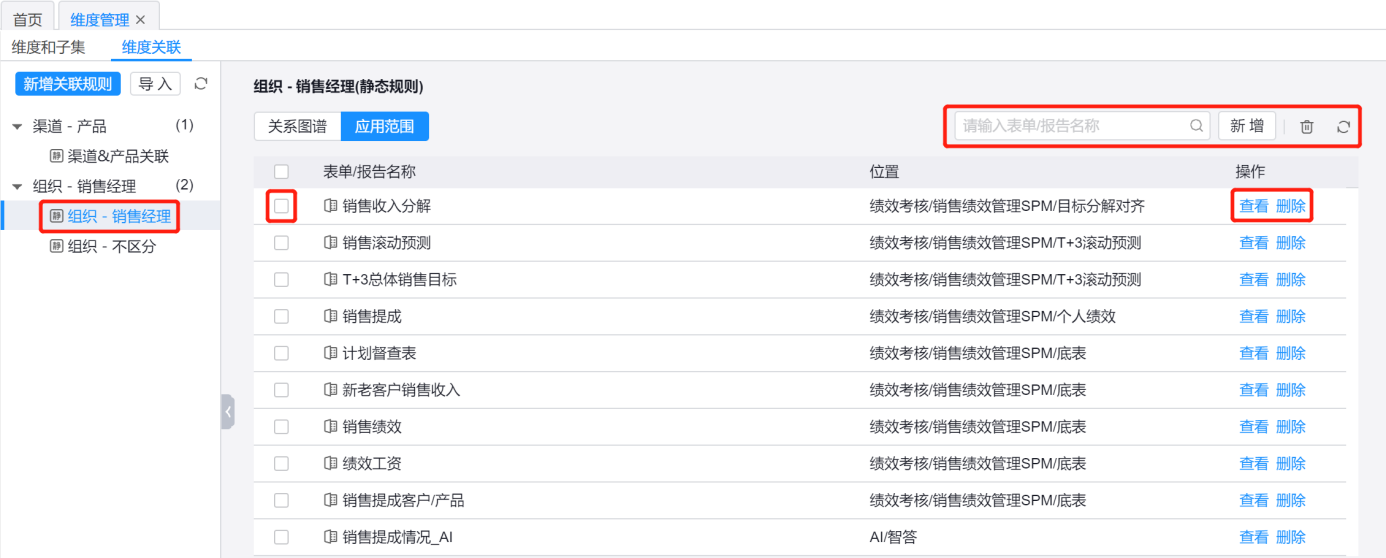
Task: Click the form/report name search field
Action: [x=1070, y=126]
